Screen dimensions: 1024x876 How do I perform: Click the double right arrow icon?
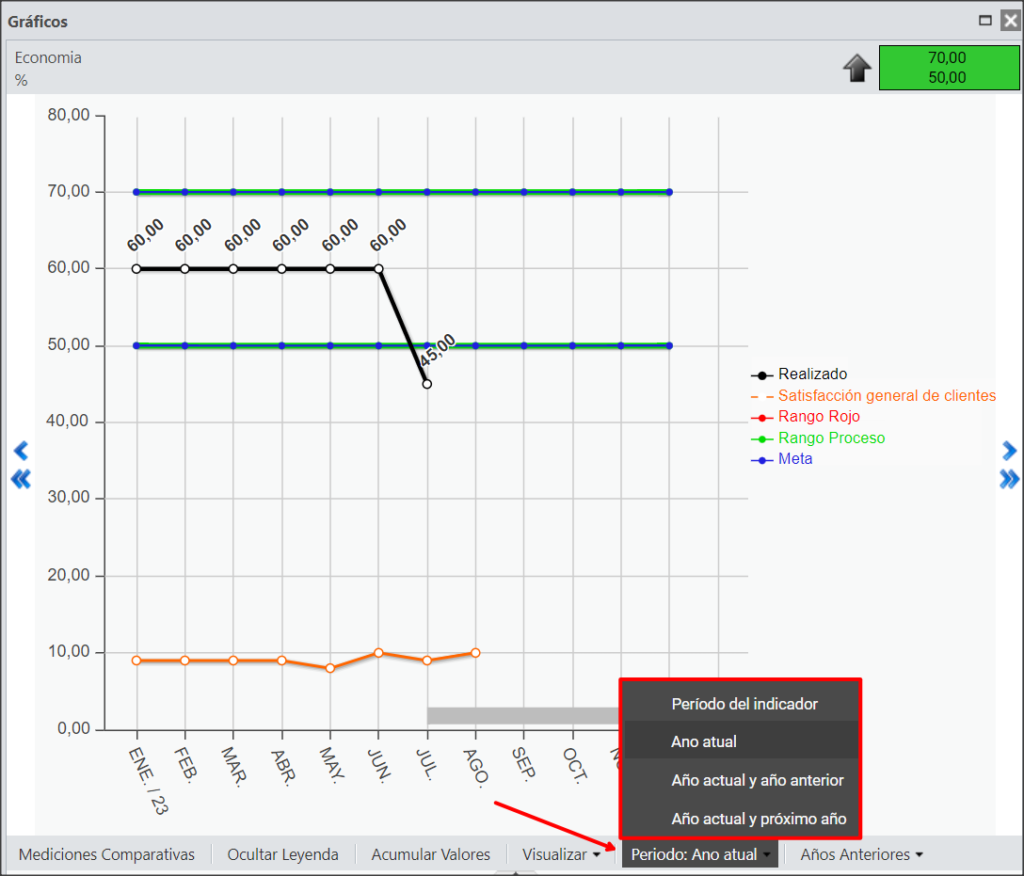1009,479
